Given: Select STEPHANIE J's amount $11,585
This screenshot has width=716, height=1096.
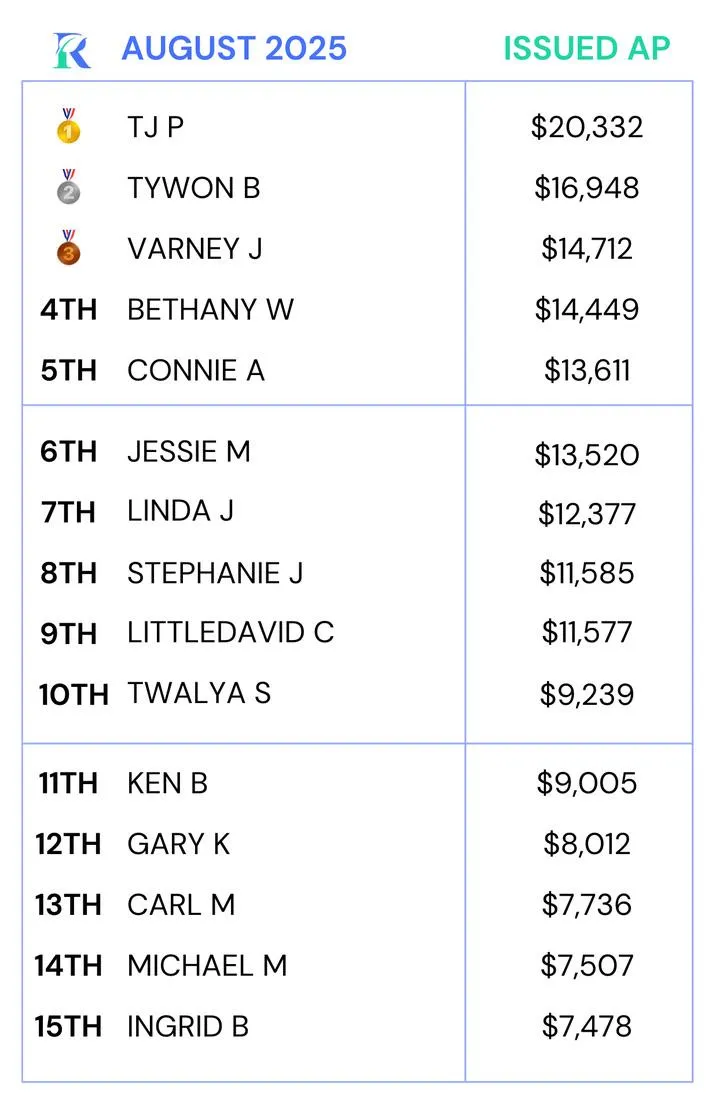Looking at the screenshot, I should coord(587,573).
